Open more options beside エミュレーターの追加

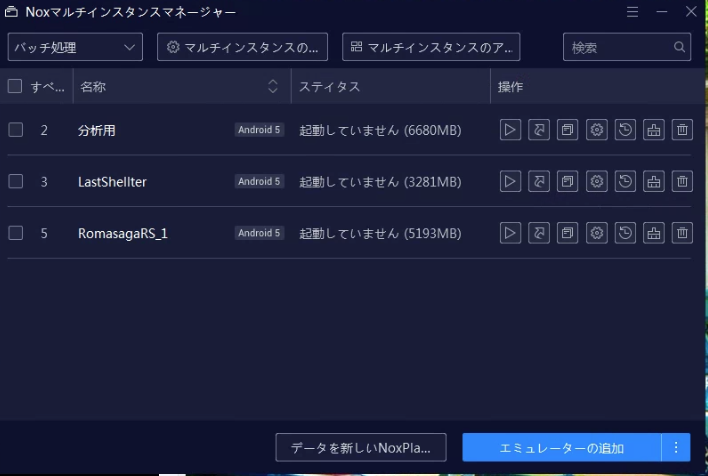tap(675, 447)
